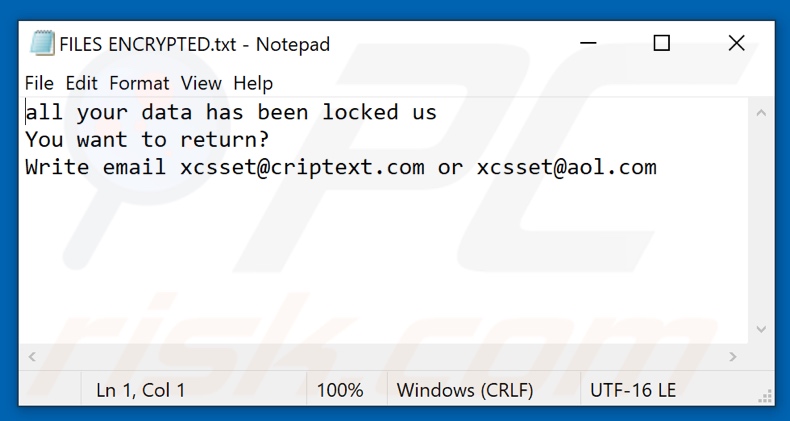This screenshot has height=421, width=790.
Task: Click the horizontal scrollbar left arrow
Action: click(x=31, y=356)
